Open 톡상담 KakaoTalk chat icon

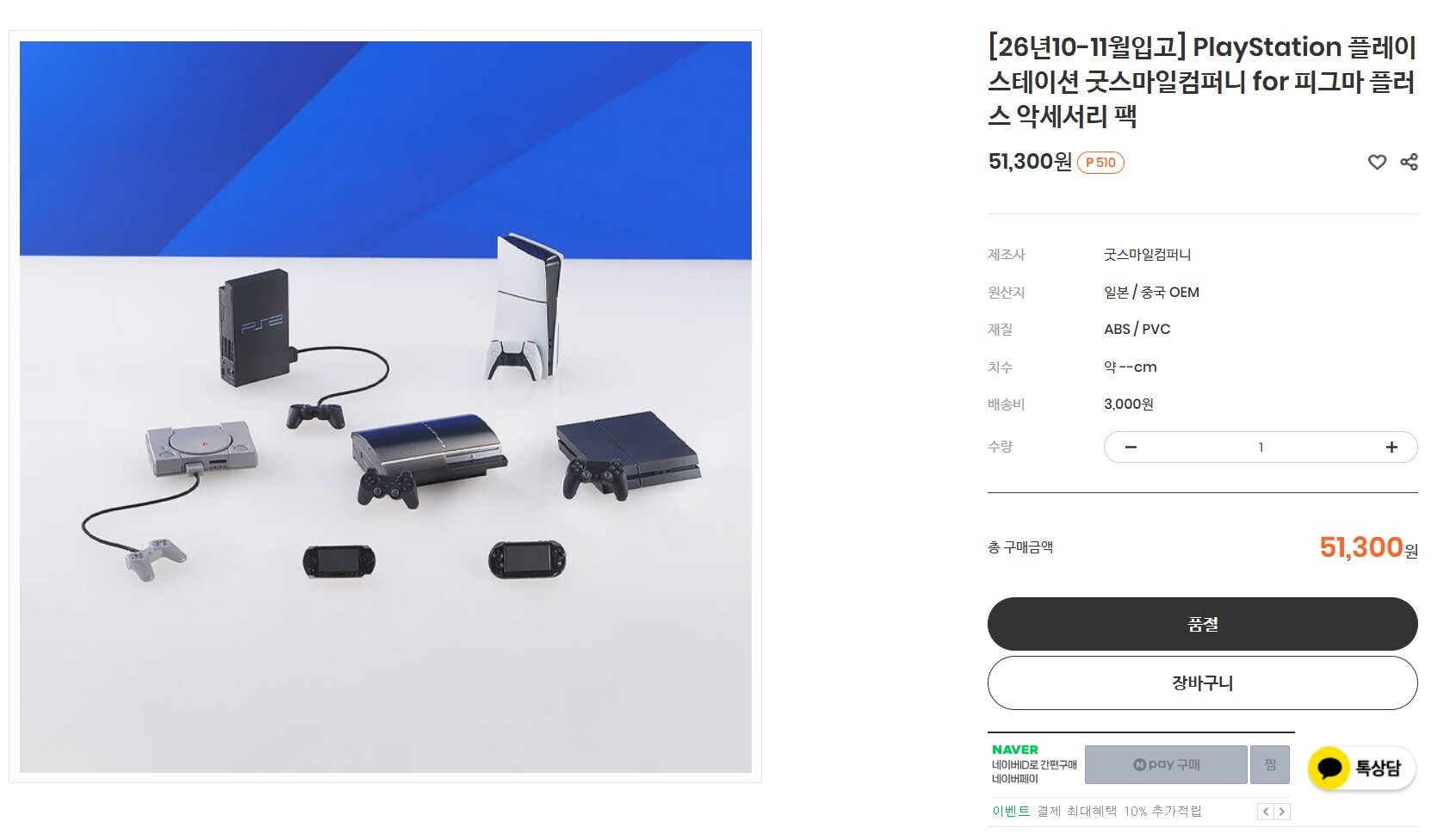[1361, 768]
